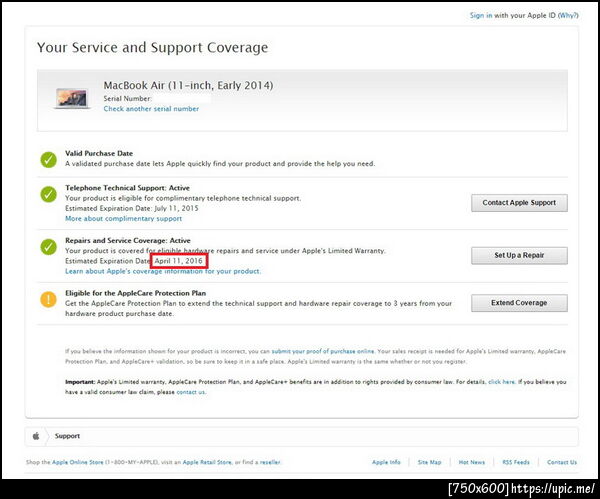The width and height of the screenshot is (600, 499).
Task: Click the green checkmark beside Repairs and Service Coverage
Action: coord(49,247)
